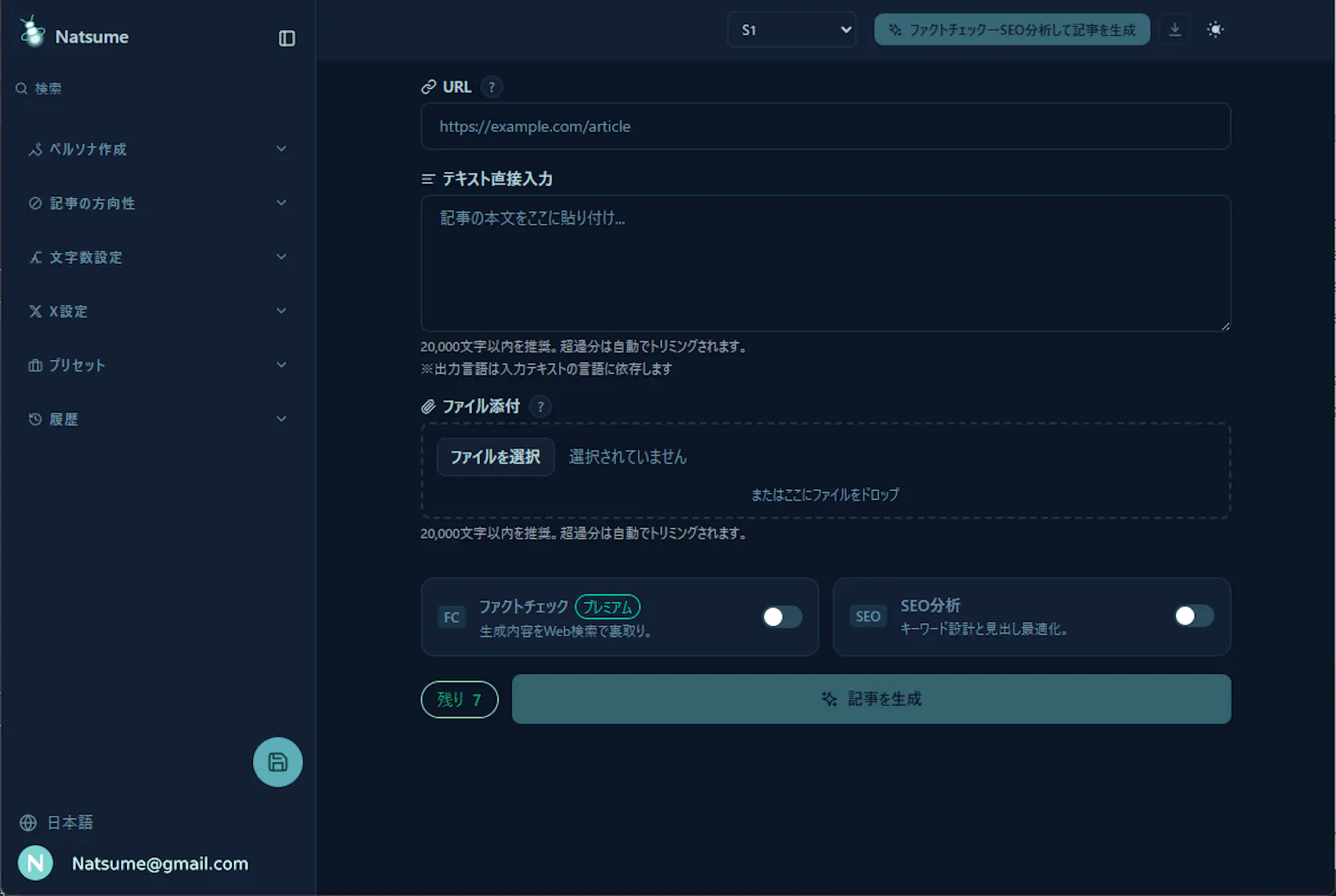Click the 履歴 history clock icon

click(x=35, y=419)
